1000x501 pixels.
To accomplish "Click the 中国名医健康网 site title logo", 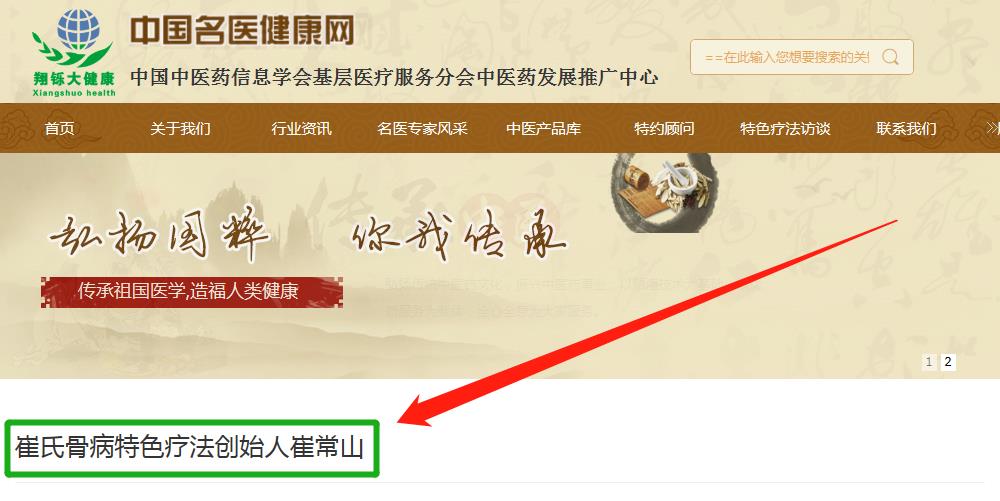I will click(x=242, y=31).
